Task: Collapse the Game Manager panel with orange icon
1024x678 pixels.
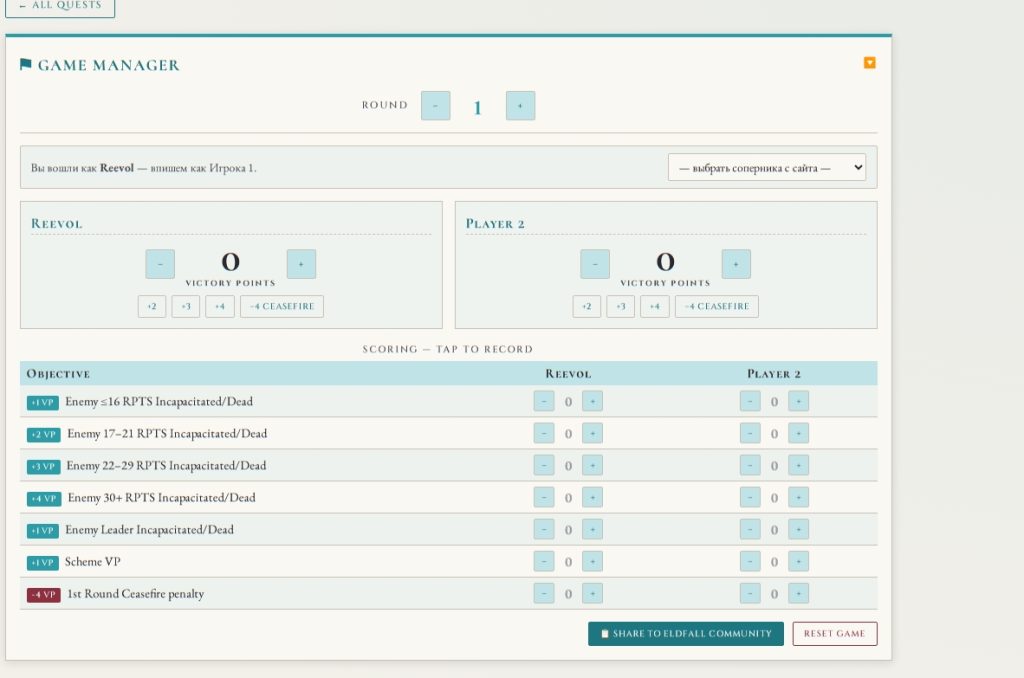Action: click(x=869, y=63)
